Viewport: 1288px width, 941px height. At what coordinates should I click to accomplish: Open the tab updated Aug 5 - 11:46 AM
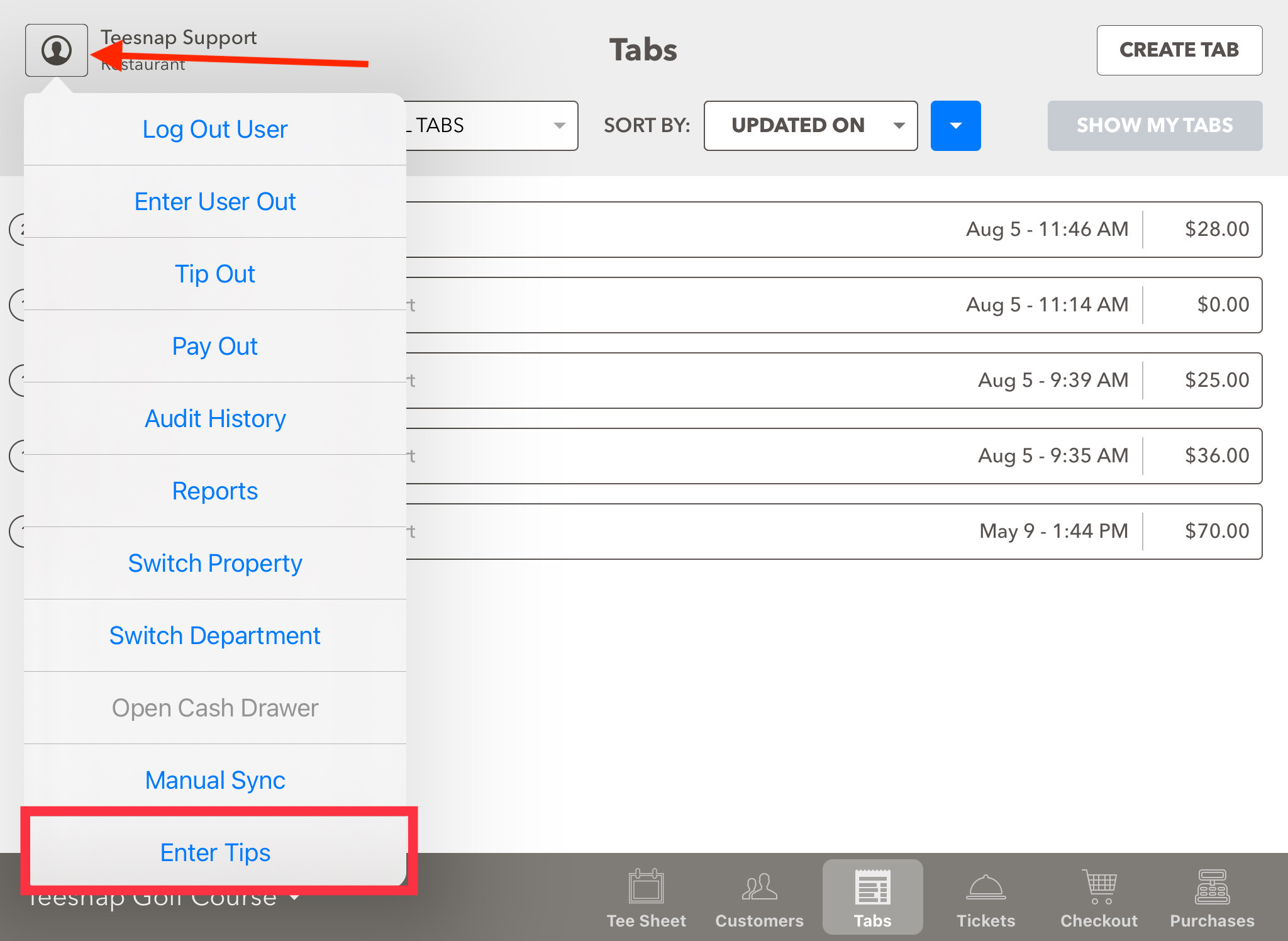pos(834,230)
